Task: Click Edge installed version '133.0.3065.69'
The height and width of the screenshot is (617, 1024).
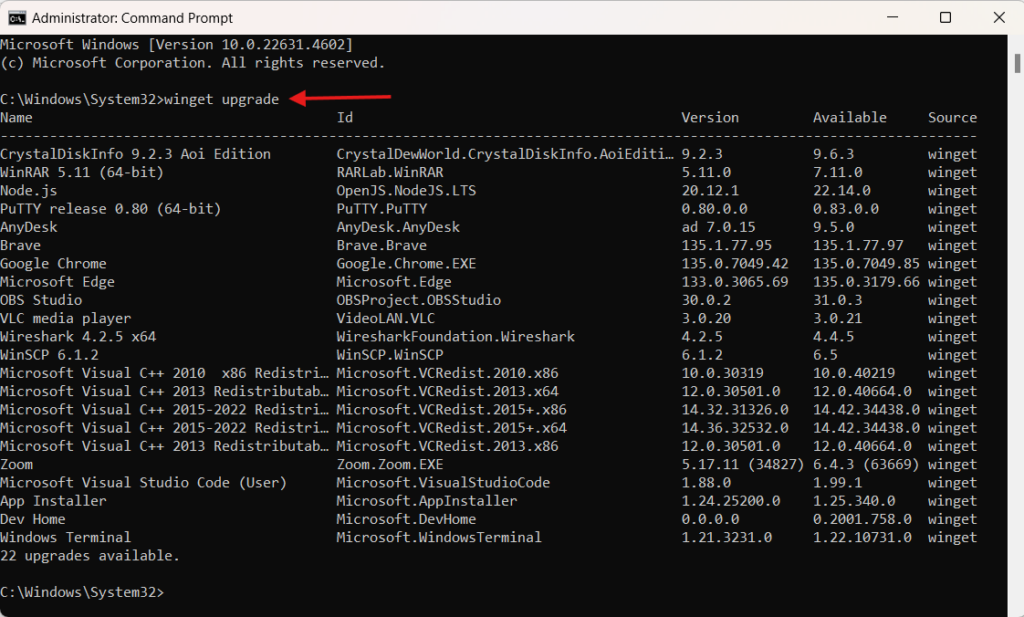Action: pyautogui.click(x=735, y=282)
